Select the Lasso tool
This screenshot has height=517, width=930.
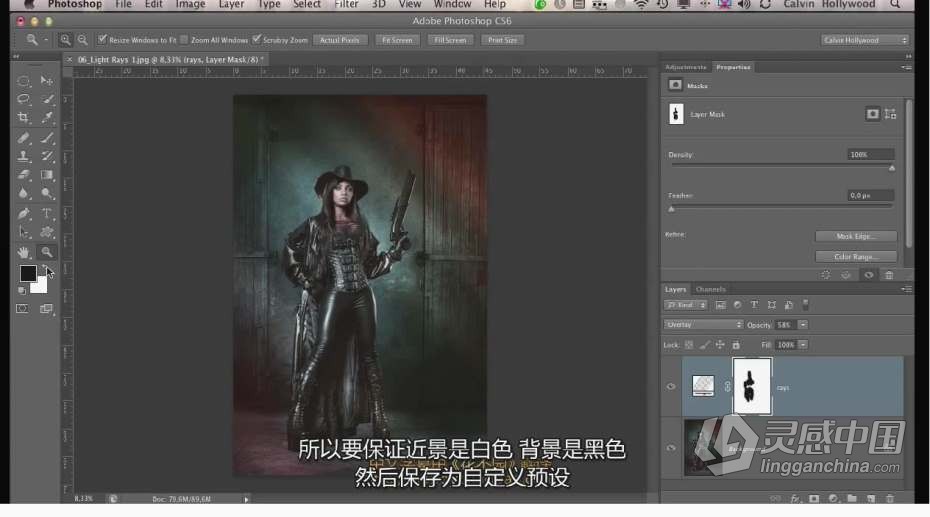tap(23, 99)
